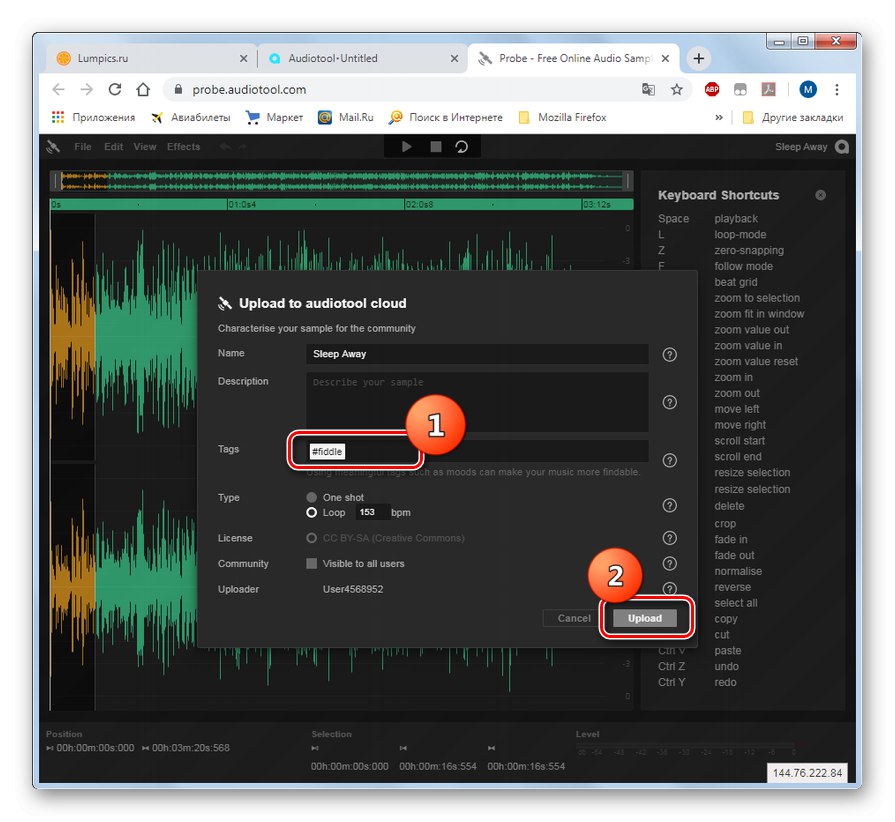
Task: Open a new browser tab
Action: pyautogui.click(x=699, y=58)
